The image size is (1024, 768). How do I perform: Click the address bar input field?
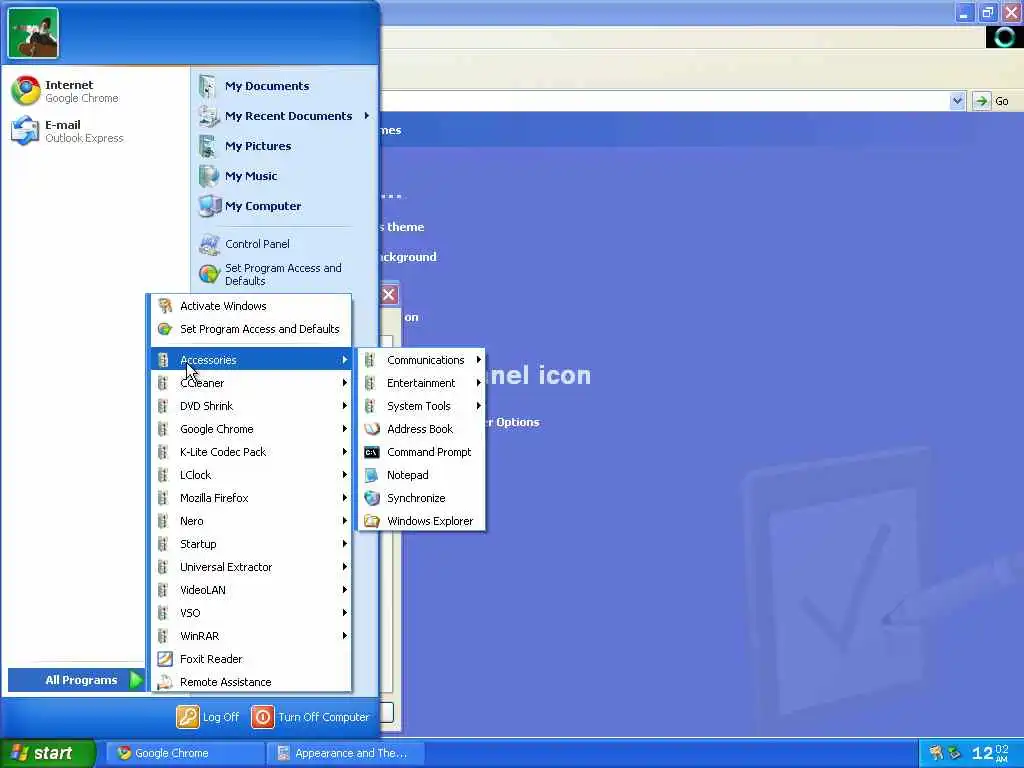pyautogui.click(x=665, y=101)
